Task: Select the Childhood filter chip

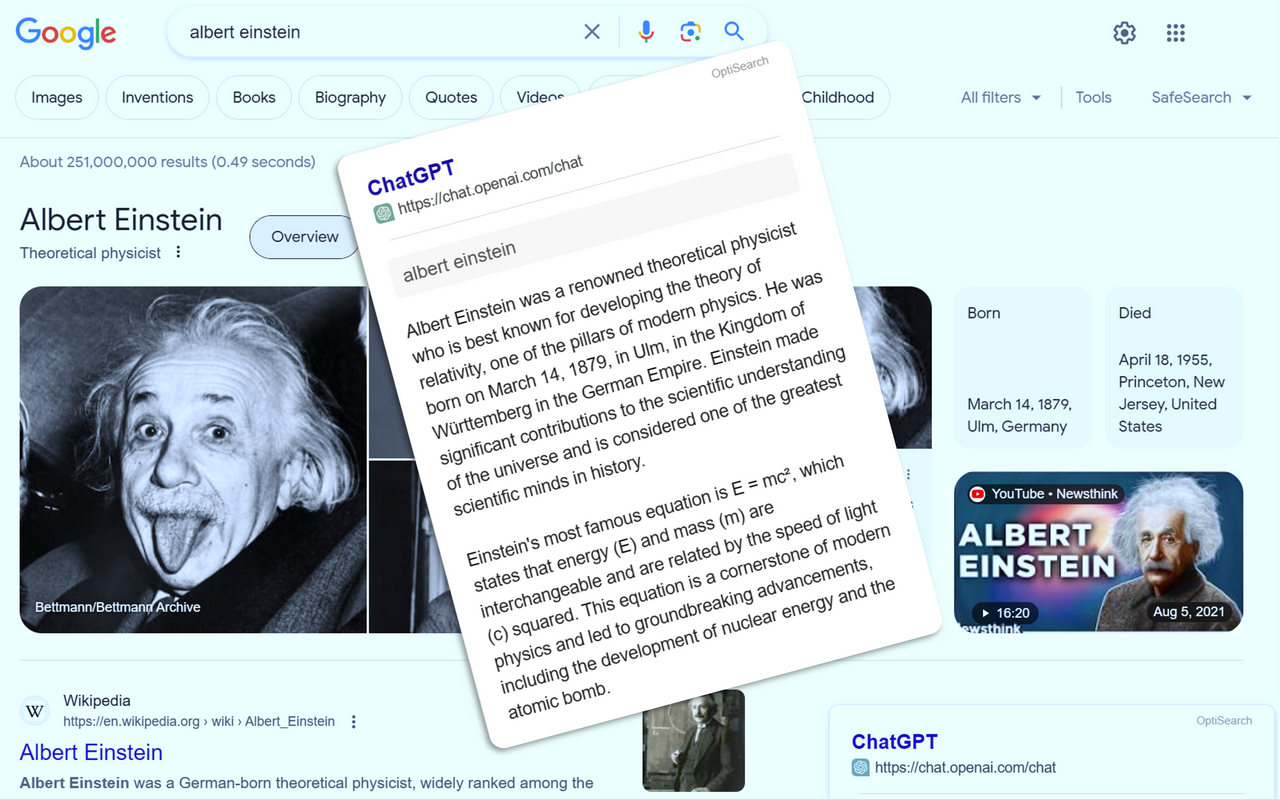Action: [x=838, y=97]
